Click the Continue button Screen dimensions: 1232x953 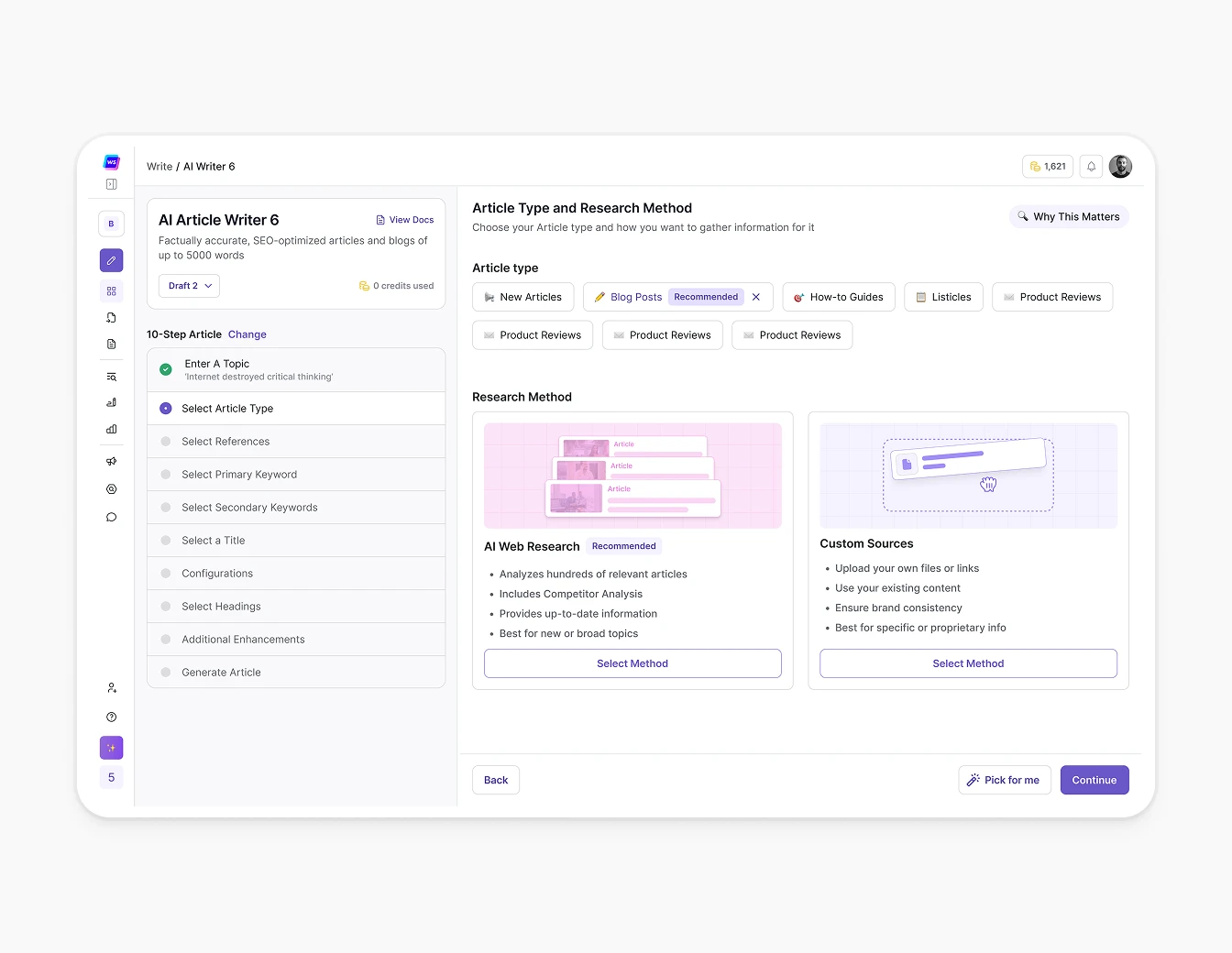1094,780
